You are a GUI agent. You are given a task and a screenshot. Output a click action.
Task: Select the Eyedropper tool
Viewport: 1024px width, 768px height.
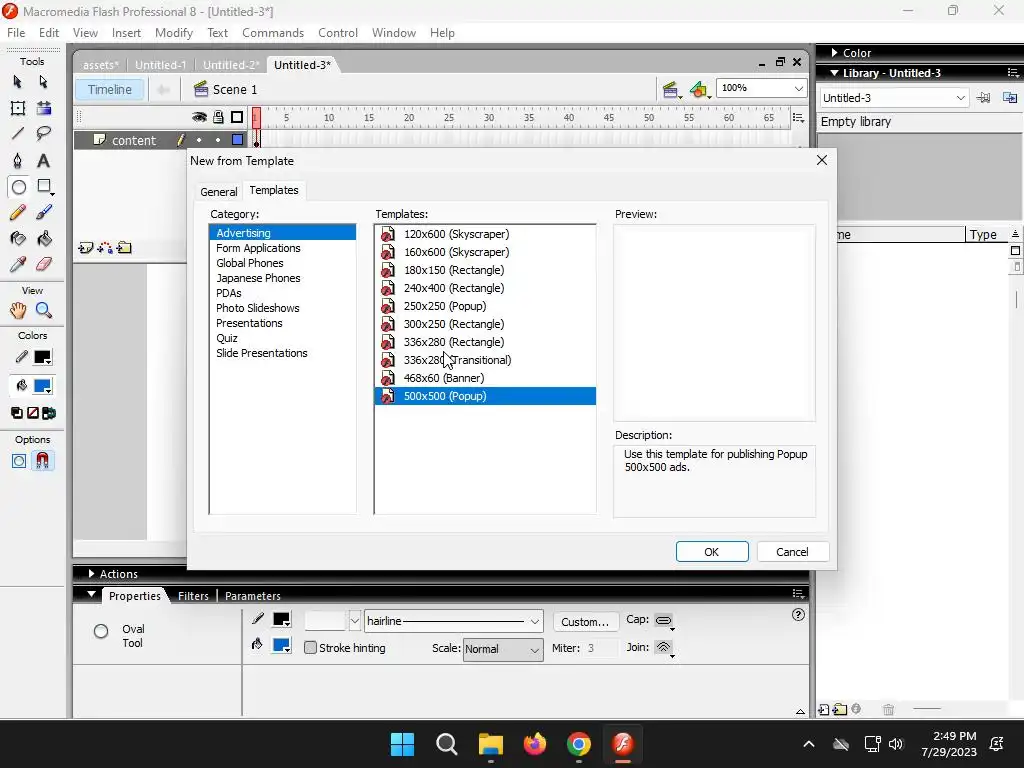coord(18,264)
